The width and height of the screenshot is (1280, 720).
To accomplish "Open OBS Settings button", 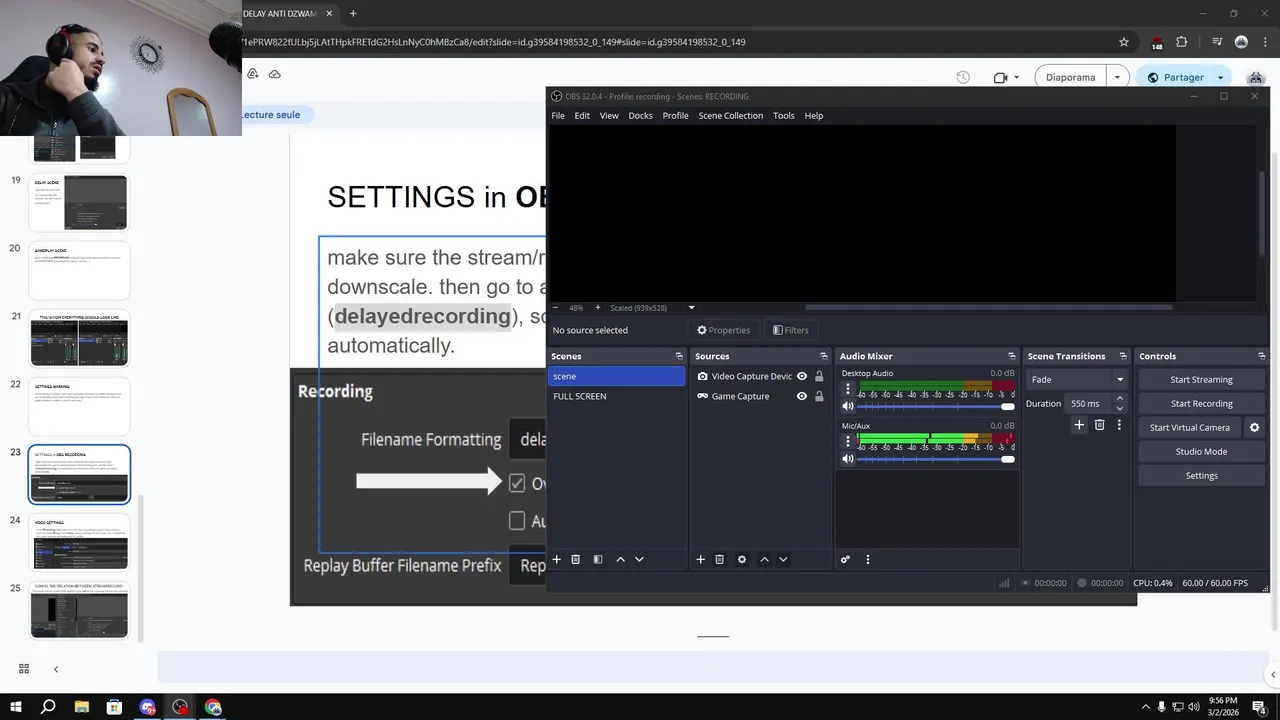I will pyautogui.click(x=1201, y=476).
